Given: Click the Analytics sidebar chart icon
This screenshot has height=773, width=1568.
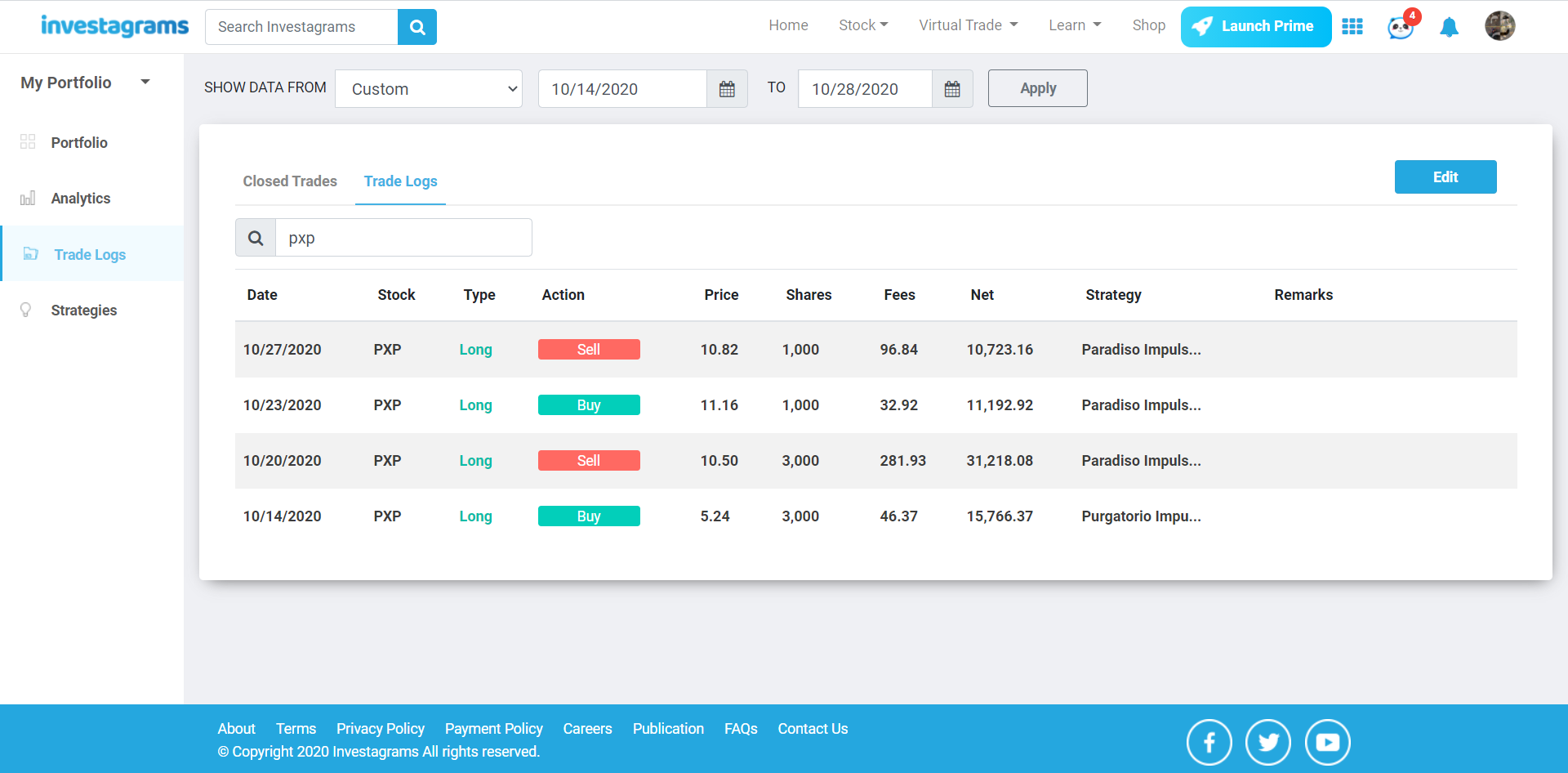Looking at the screenshot, I should click(x=28, y=198).
